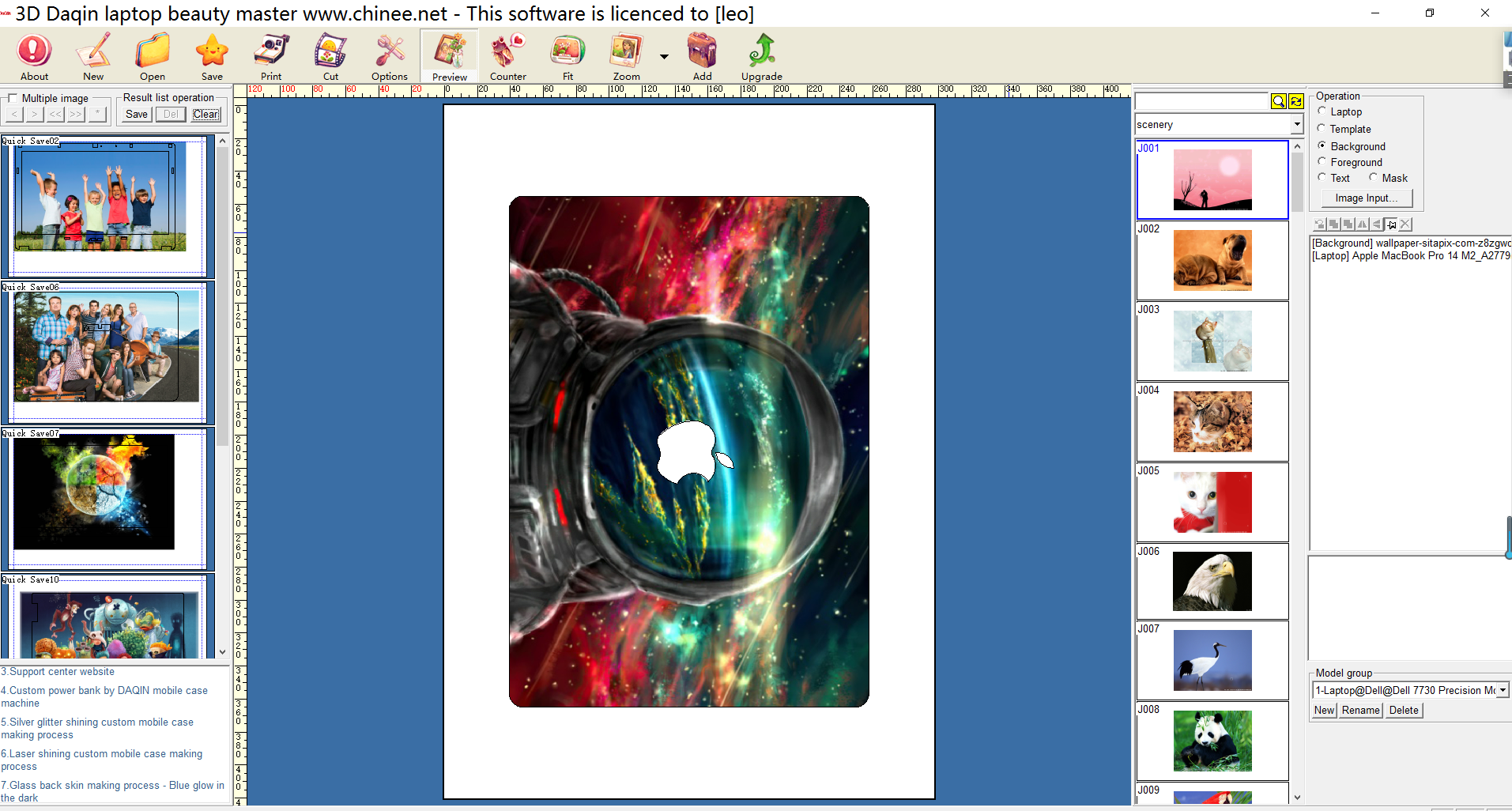Screen dimensions: 1512x811
Task: Click Rename under Model group
Action: pos(1360,710)
